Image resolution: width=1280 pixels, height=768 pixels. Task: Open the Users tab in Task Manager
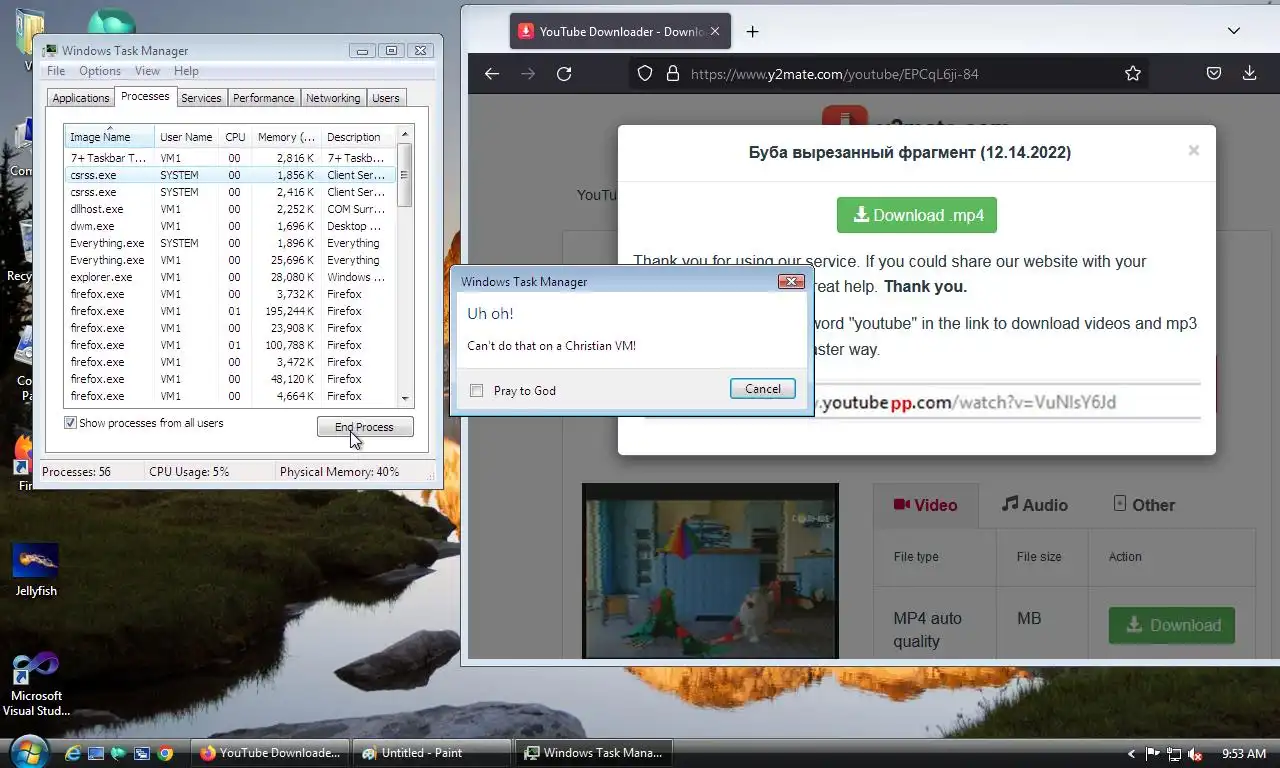[386, 98]
